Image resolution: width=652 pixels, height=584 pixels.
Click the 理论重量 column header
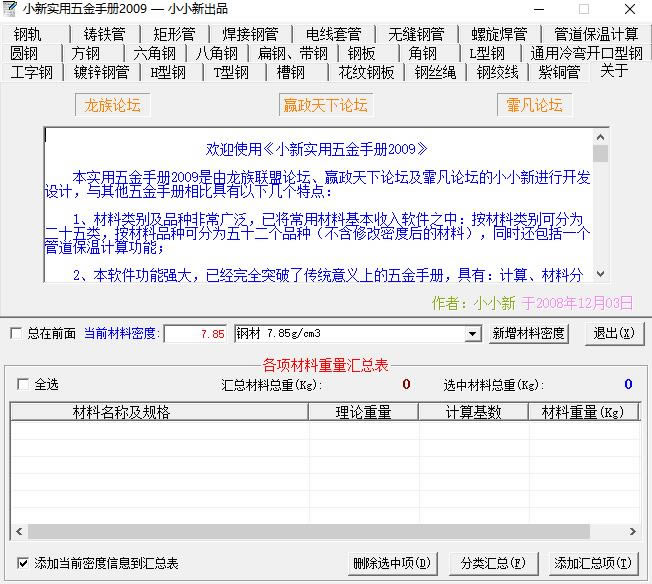(363, 412)
